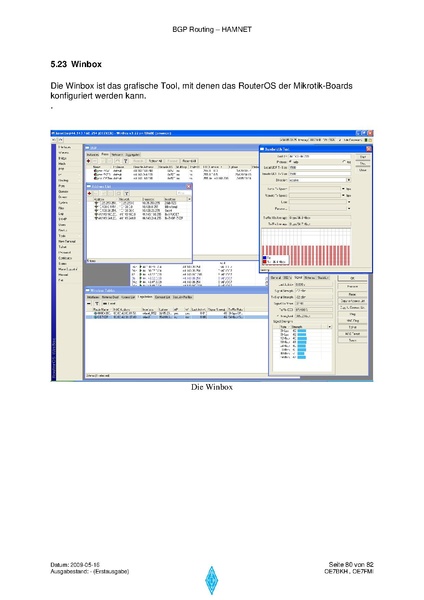Click the Start button in Bandwidth Test

tap(363, 157)
